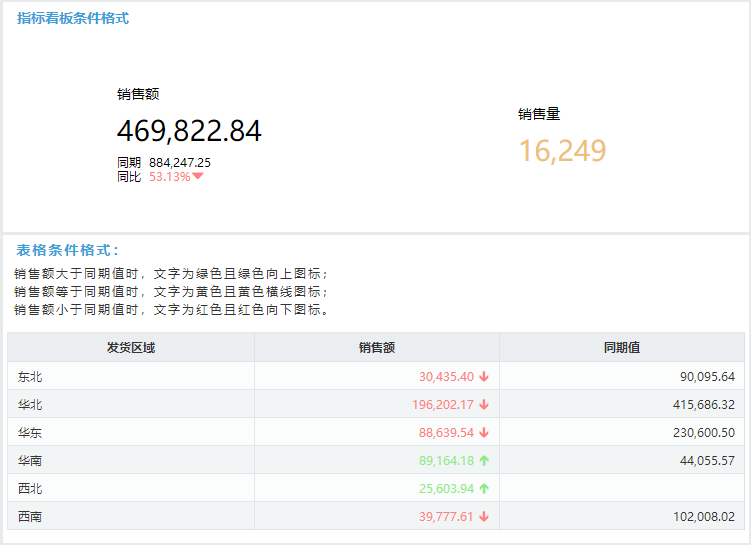
Task: Select the 发货区域 column header
Action: pos(131,347)
